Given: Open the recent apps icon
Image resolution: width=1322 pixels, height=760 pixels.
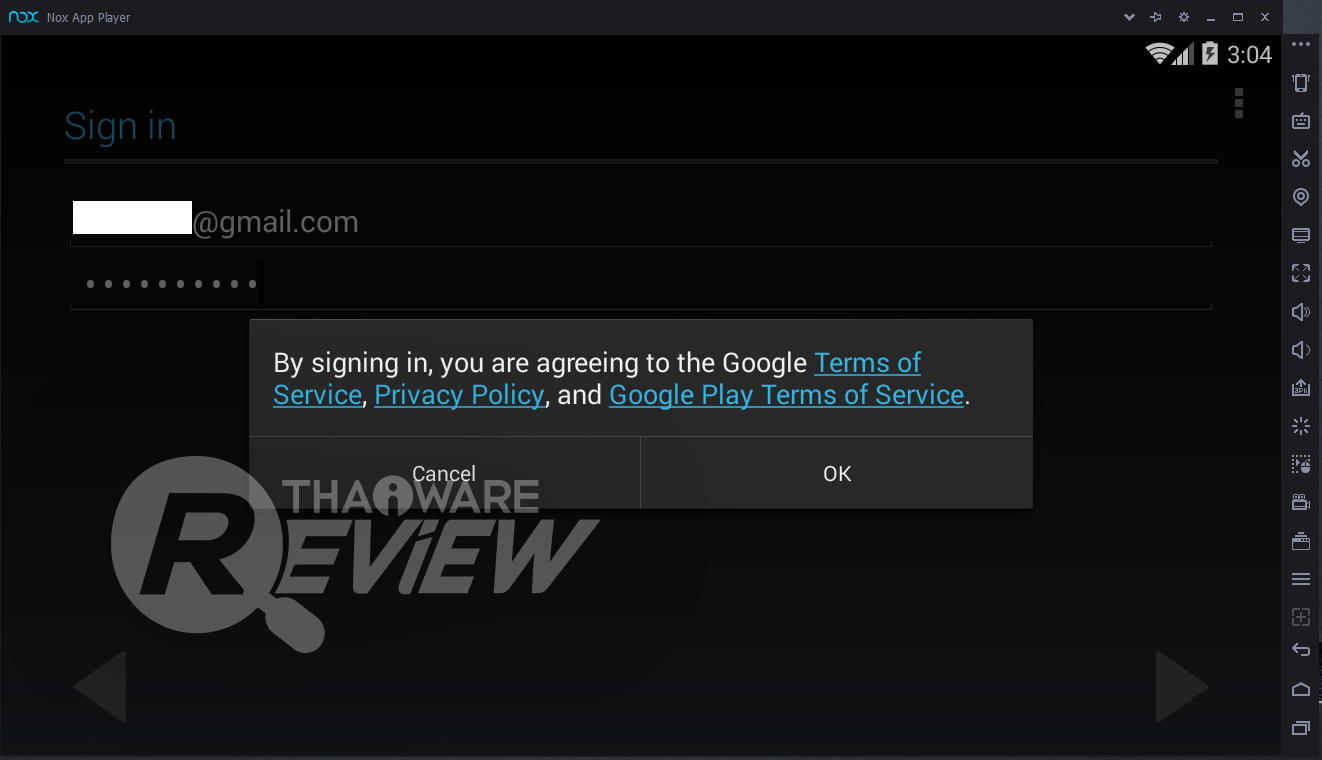Looking at the screenshot, I should [x=1301, y=727].
